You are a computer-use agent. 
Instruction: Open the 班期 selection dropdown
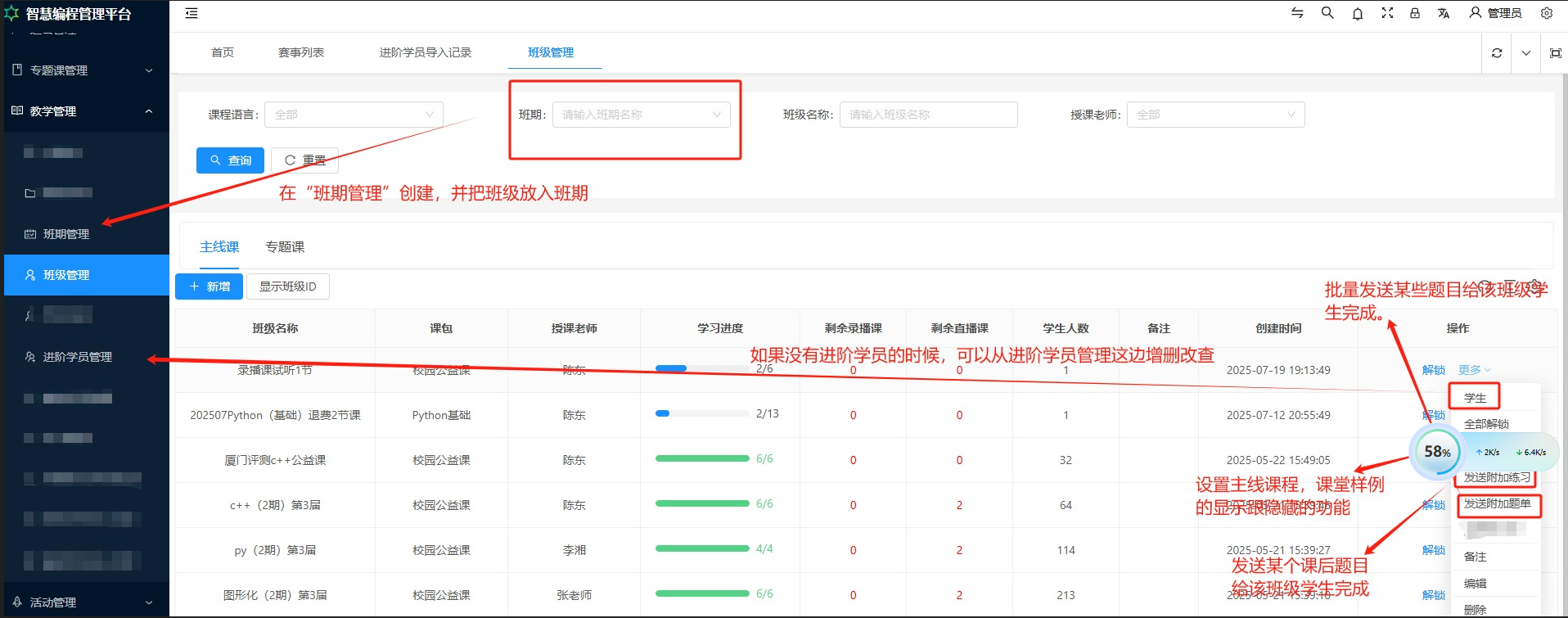[x=642, y=115]
